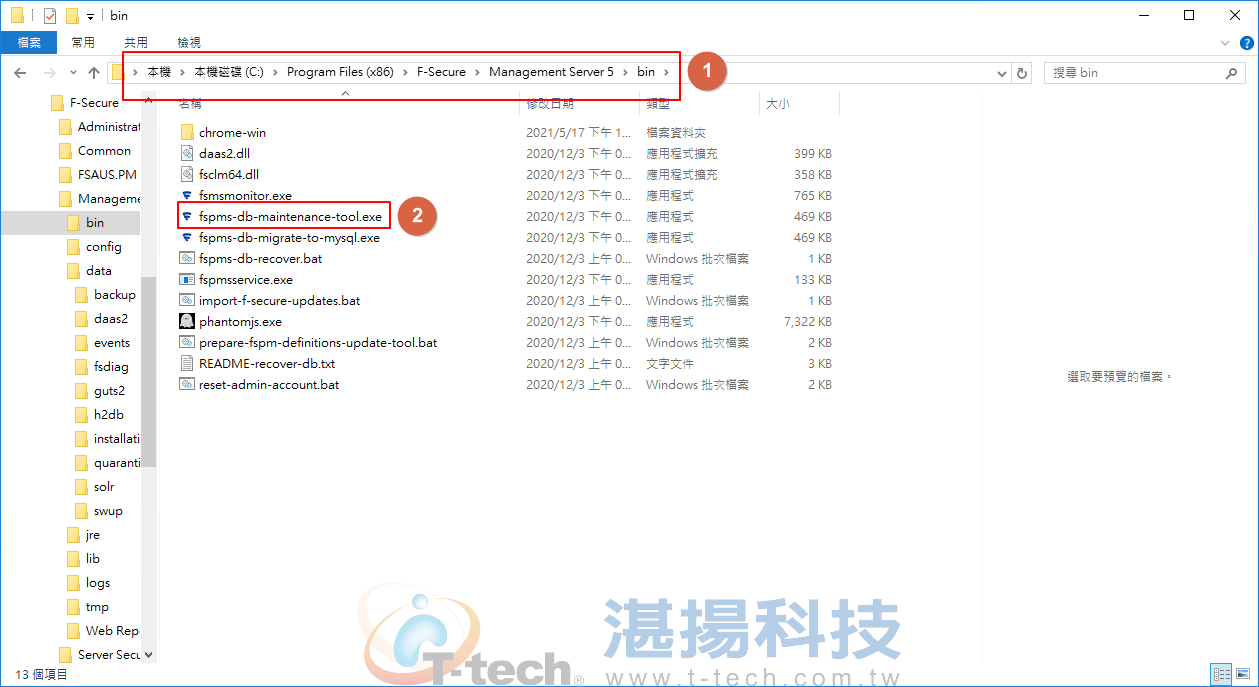Click Management Server 5 breadcrumb

pos(551,72)
